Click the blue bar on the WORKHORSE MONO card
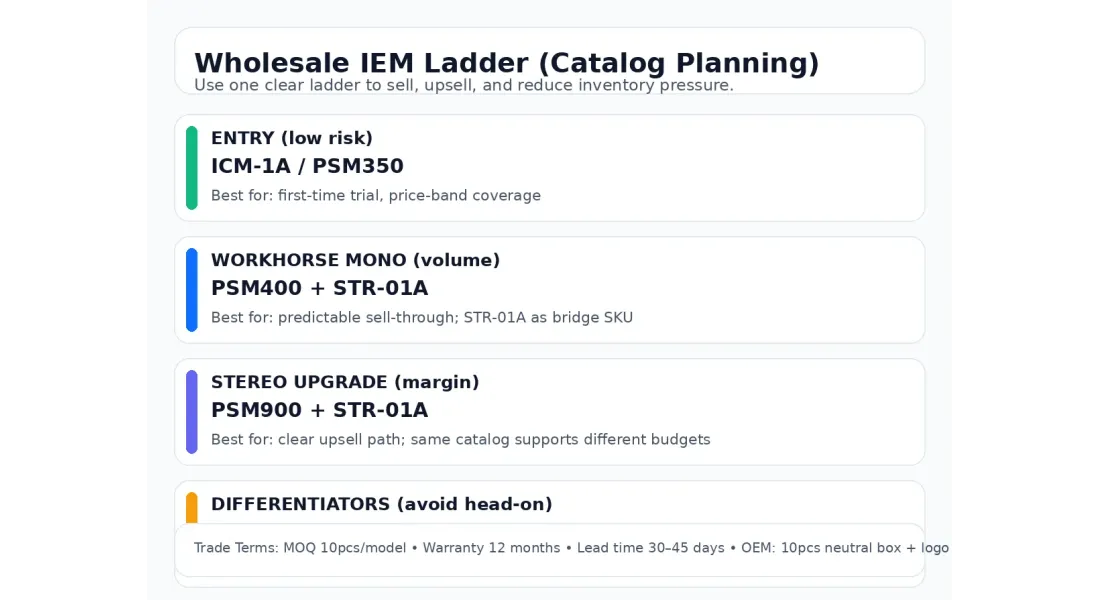This screenshot has width=1100, height=600. 192,290
